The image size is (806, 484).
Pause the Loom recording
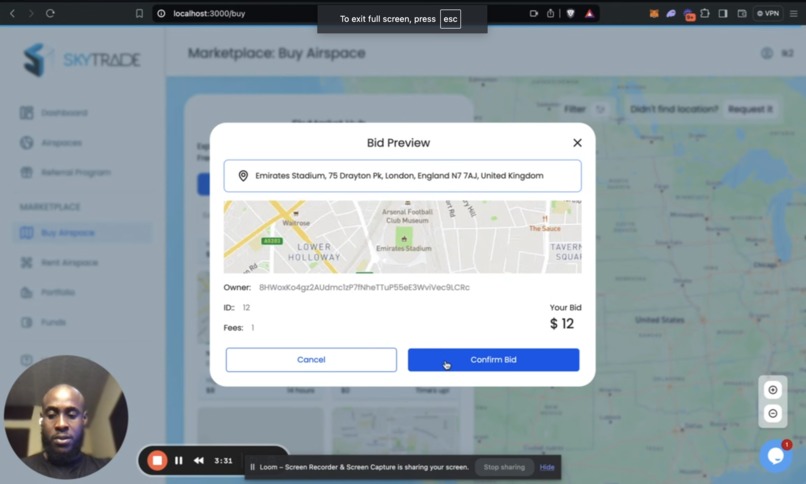point(178,460)
